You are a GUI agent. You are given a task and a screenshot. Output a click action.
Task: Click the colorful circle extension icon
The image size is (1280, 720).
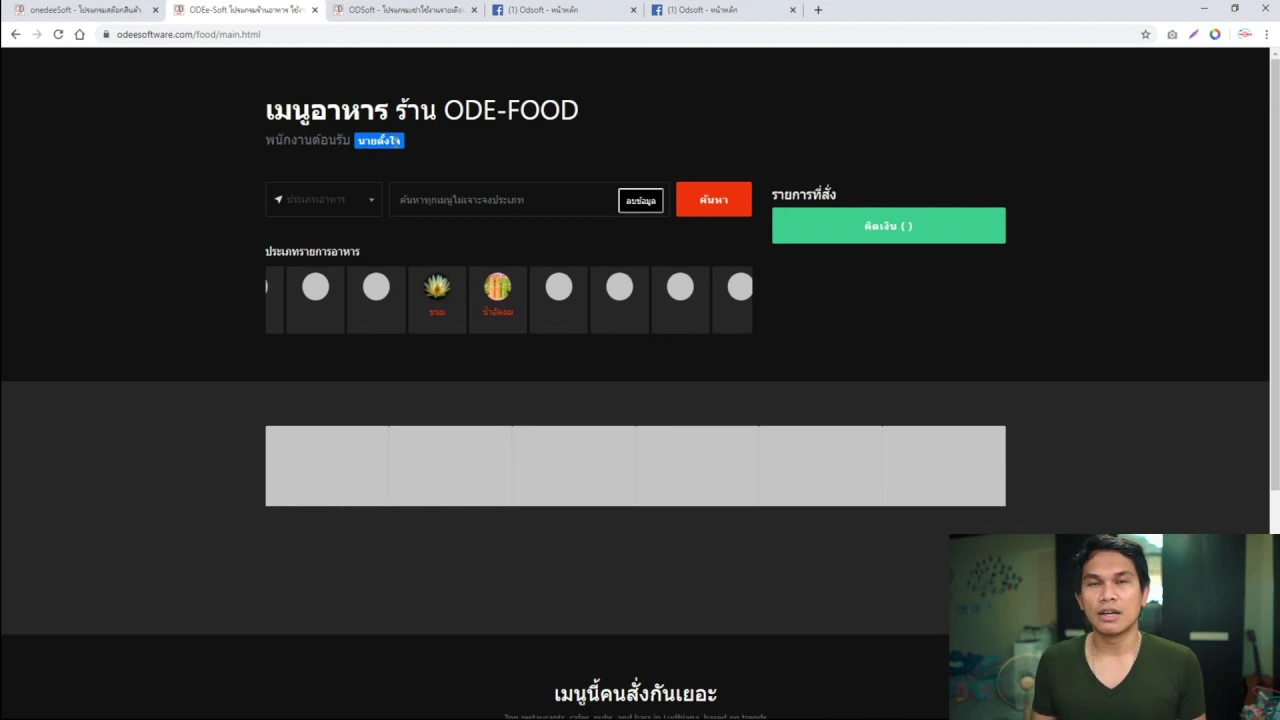[x=1215, y=34]
